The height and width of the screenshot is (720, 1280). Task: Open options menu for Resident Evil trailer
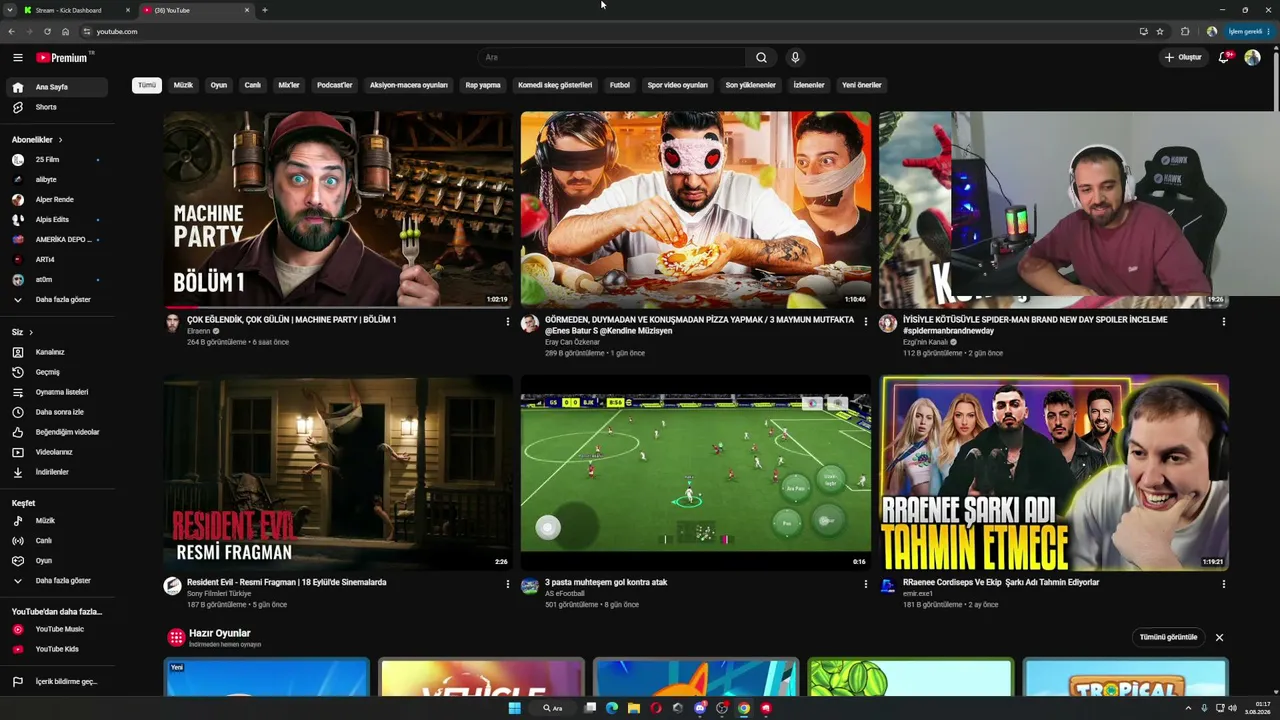click(x=507, y=584)
